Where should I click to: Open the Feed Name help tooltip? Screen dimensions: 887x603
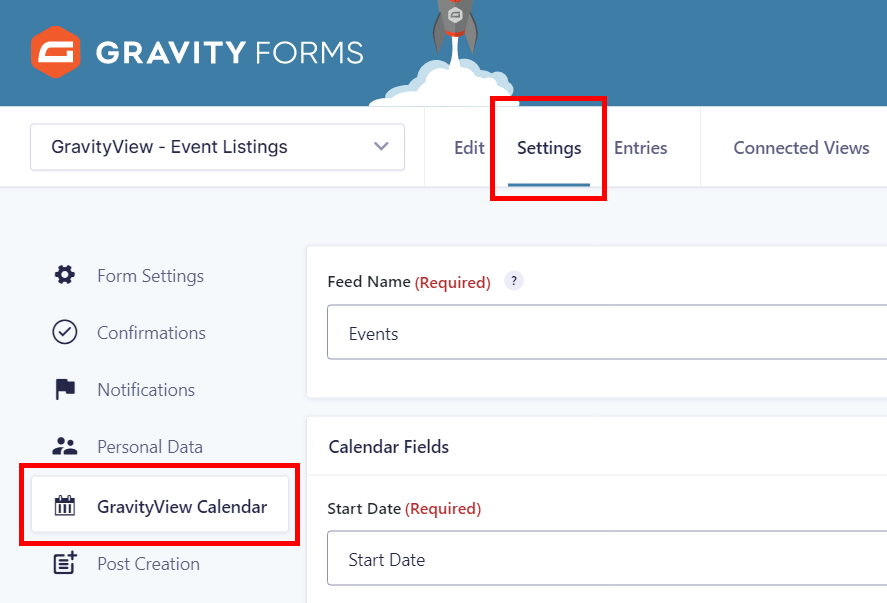(x=513, y=281)
